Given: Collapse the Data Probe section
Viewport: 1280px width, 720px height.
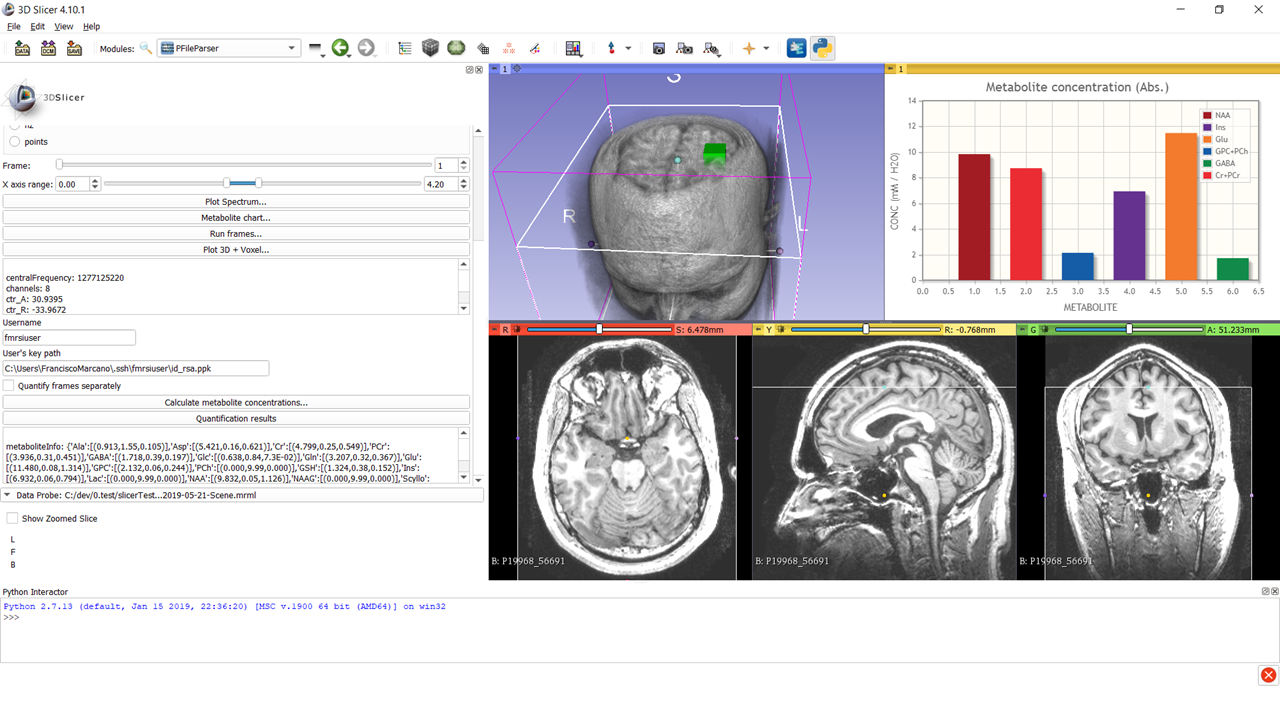Looking at the screenshot, I should tap(8, 495).
